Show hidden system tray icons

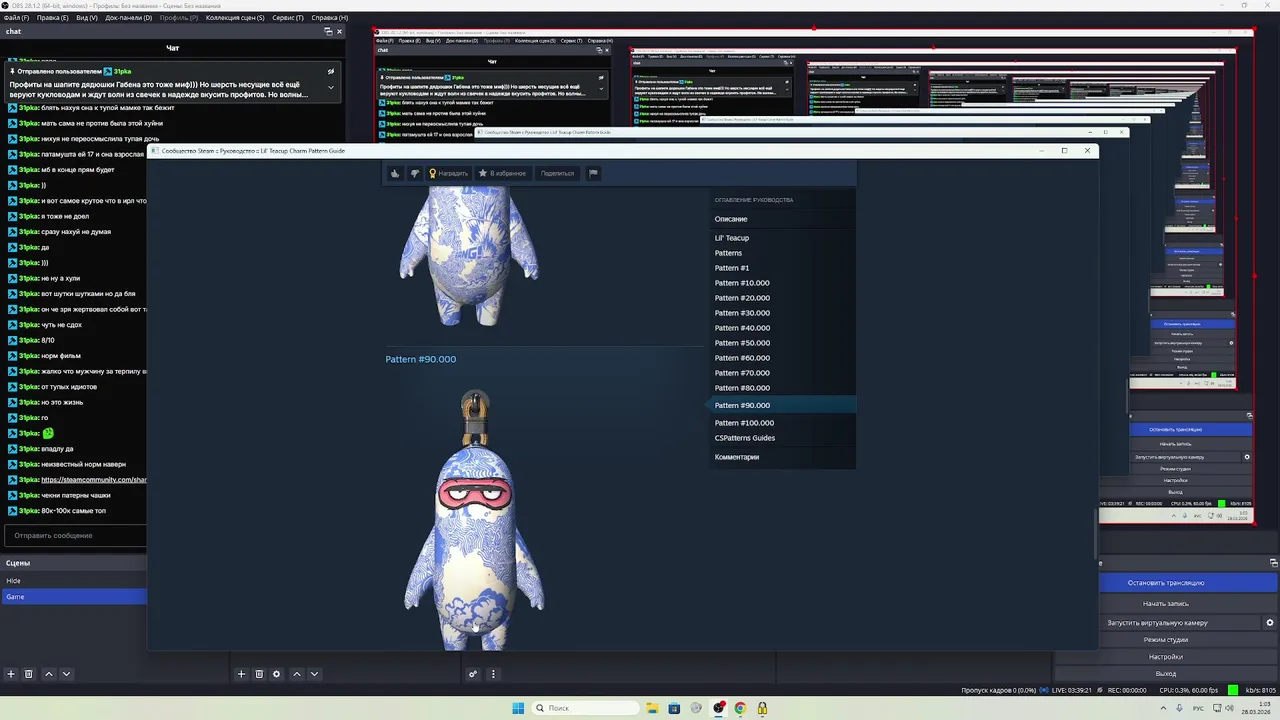click(1163, 708)
